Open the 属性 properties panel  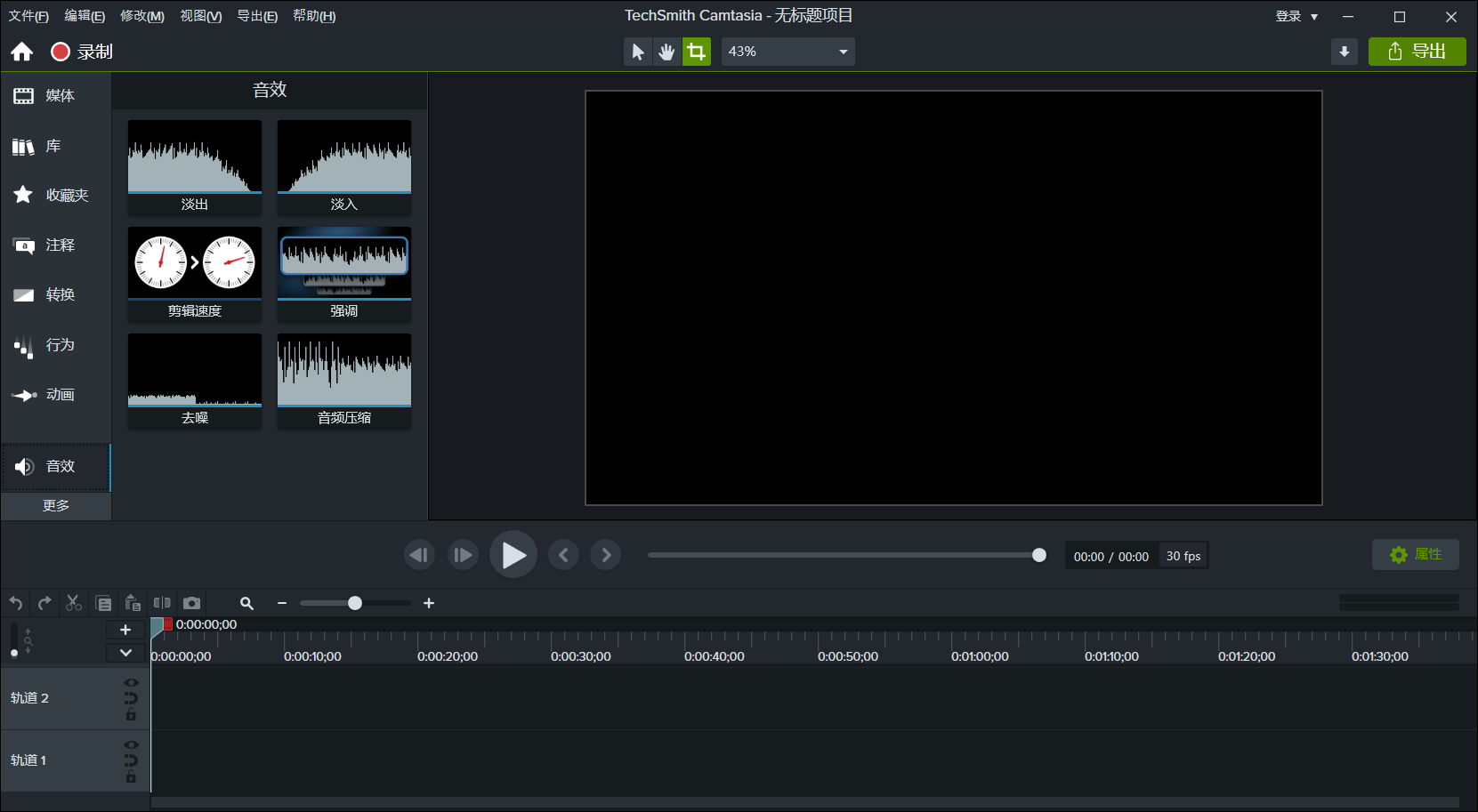[x=1415, y=554]
